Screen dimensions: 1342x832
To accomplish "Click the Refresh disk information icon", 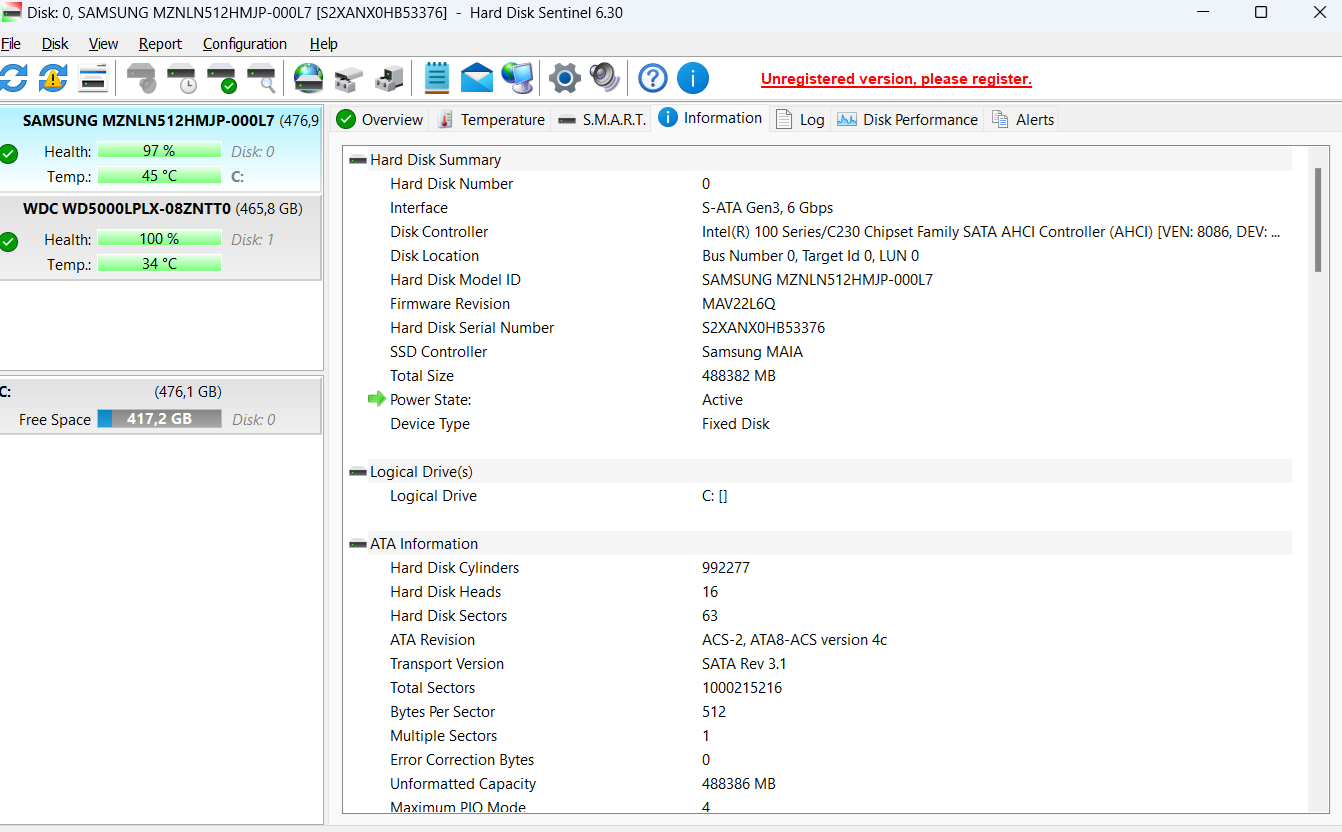I will coord(14,78).
